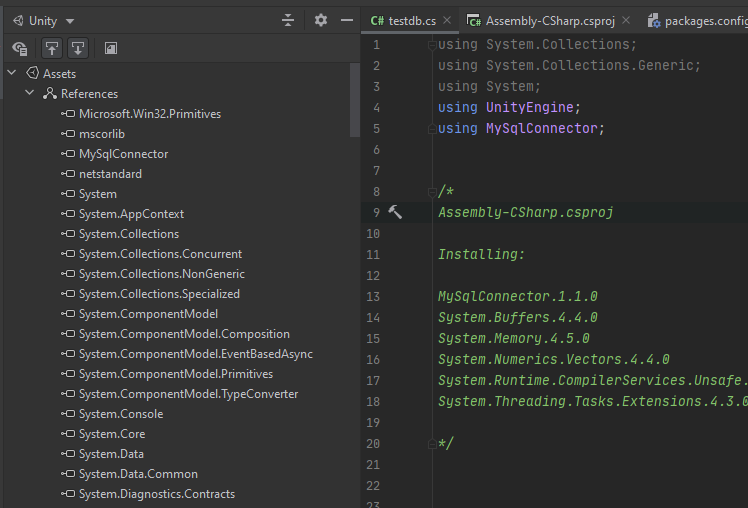Select the MySqlConnector reference
This screenshot has width=748, height=508.
point(123,154)
